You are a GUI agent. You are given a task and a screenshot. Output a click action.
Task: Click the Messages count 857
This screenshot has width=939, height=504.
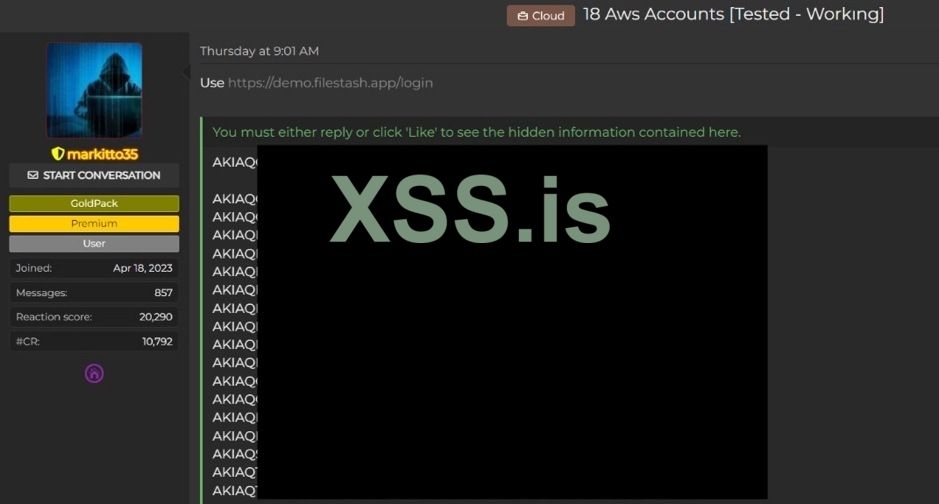[163, 293]
